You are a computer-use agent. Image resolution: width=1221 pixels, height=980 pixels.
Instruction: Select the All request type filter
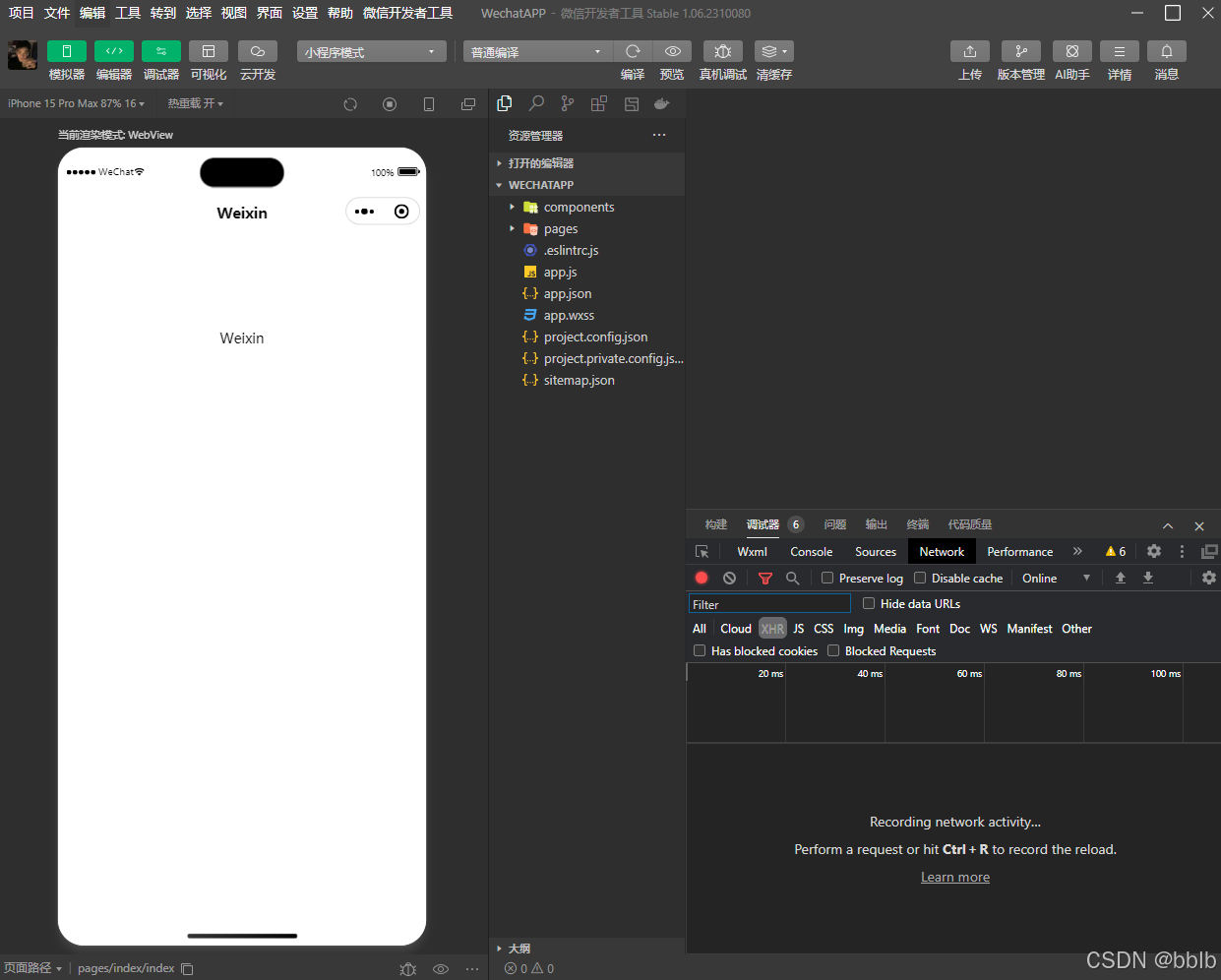pyautogui.click(x=700, y=629)
